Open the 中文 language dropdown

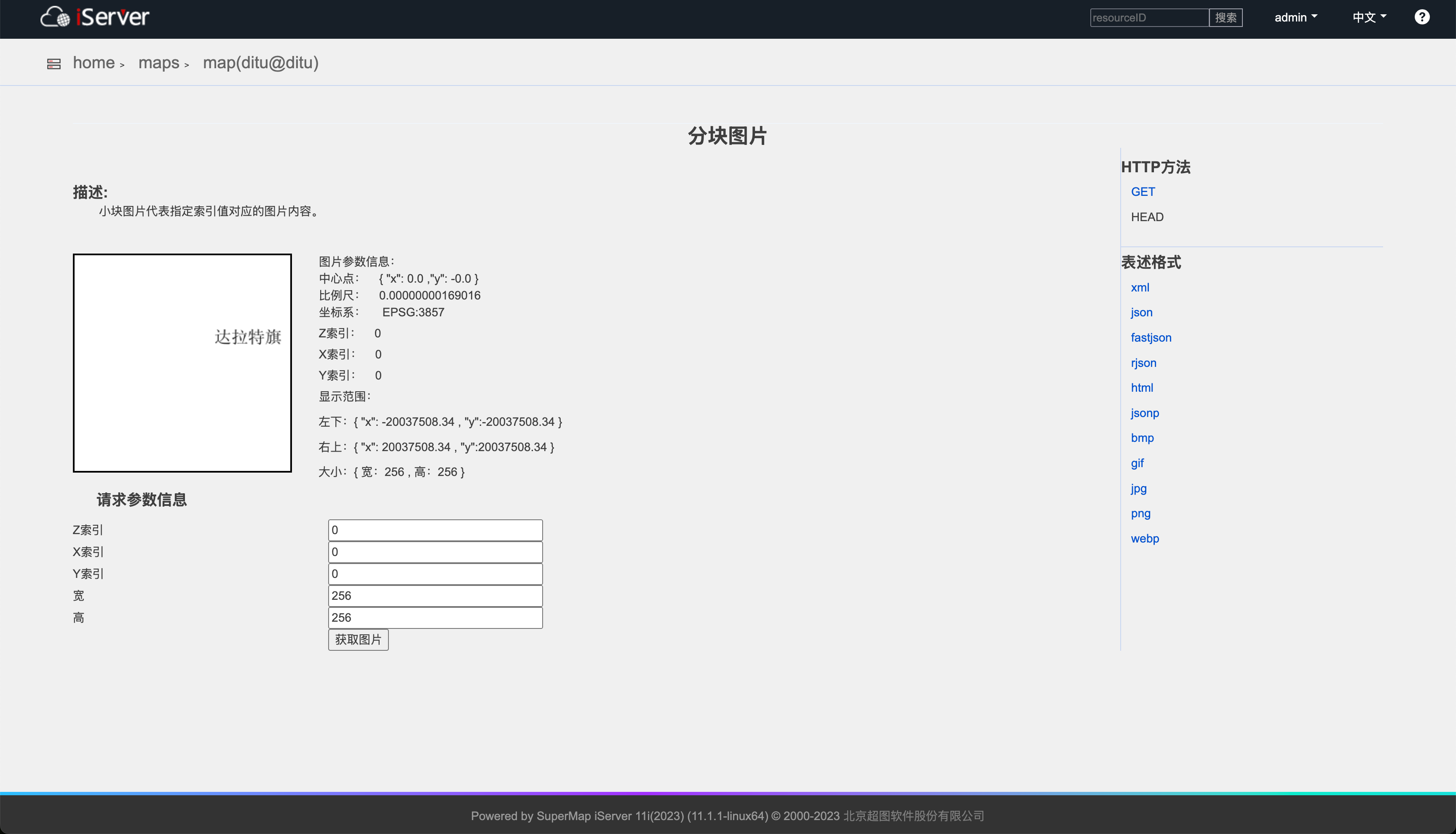(1369, 17)
